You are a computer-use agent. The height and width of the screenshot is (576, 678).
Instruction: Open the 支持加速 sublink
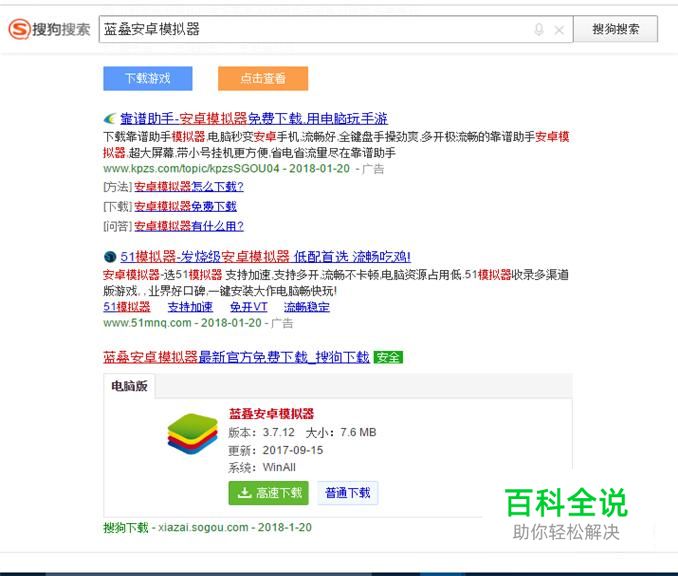pyautogui.click(x=190, y=307)
